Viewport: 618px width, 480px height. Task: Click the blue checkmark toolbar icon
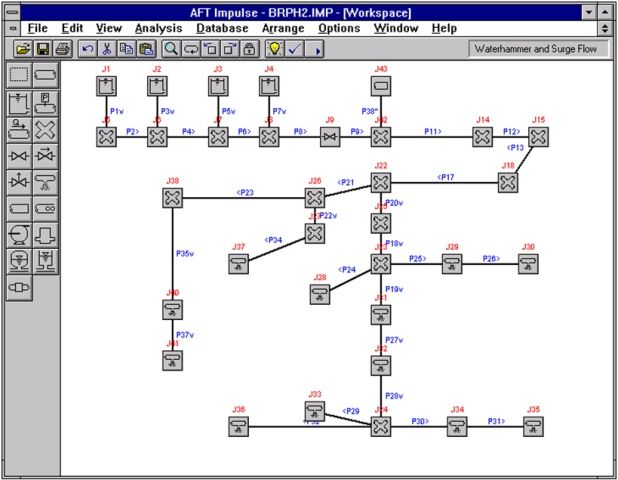coord(294,49)
